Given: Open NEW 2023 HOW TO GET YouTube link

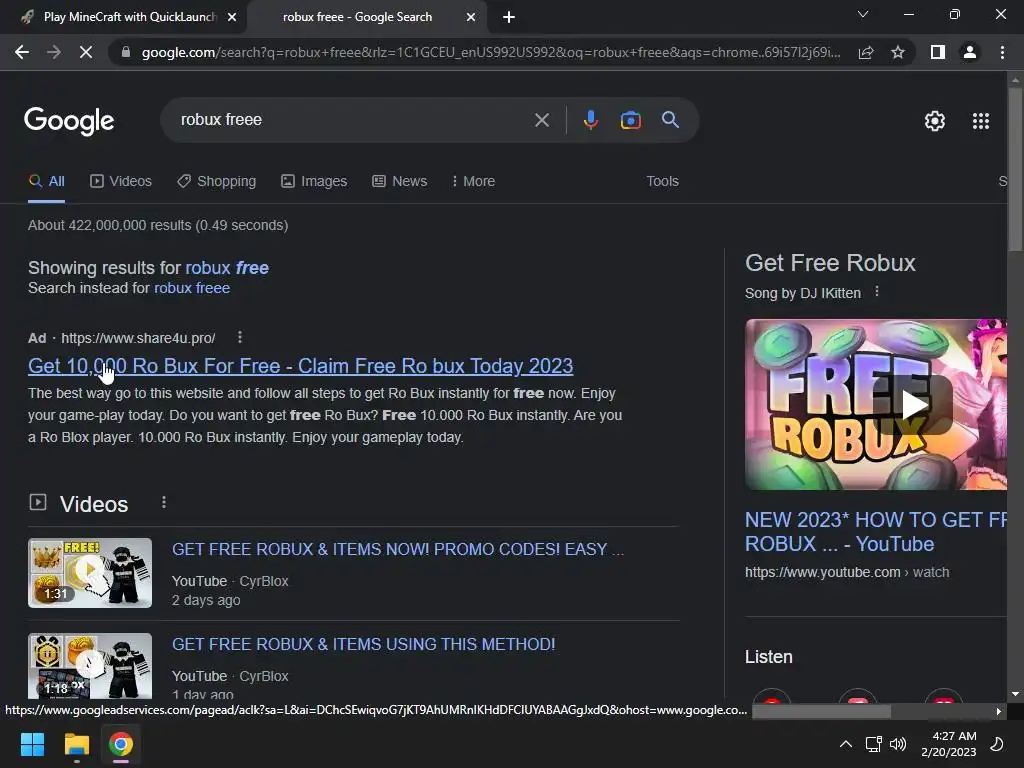Looking at the screenshot, I should (x=876, y=532).
